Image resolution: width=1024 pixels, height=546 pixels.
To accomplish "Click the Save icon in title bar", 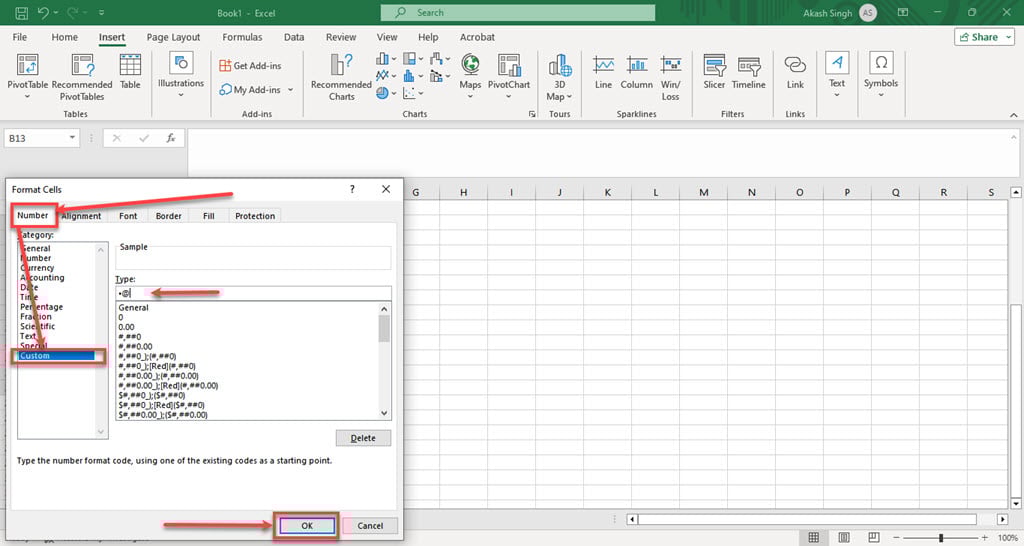I will click(x=22, y=12).
